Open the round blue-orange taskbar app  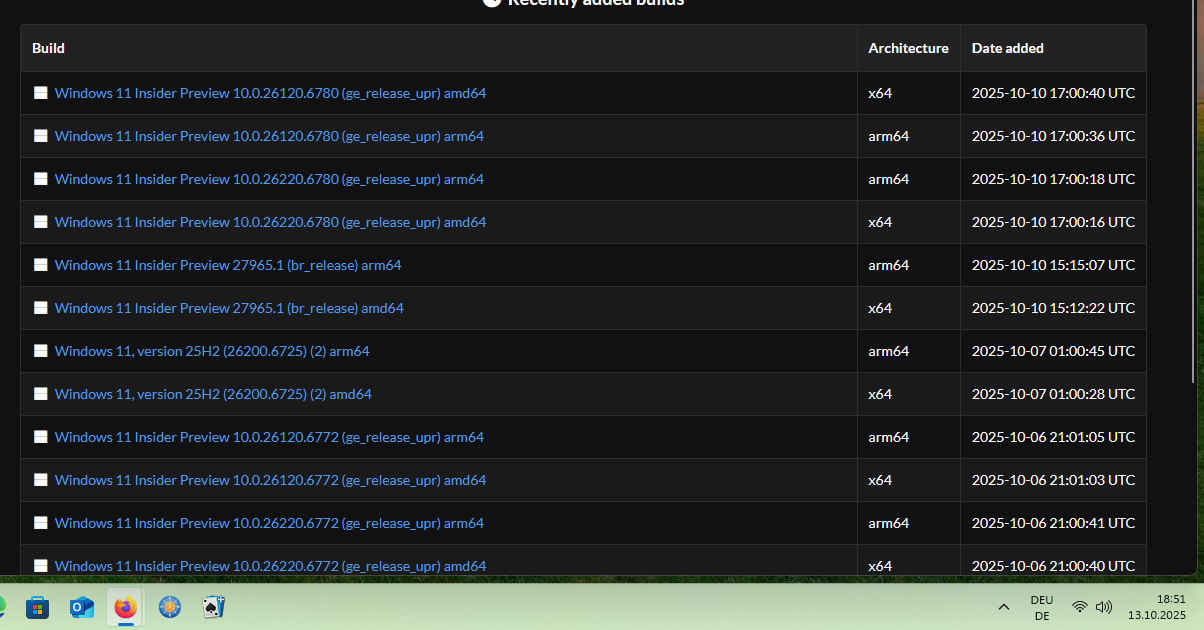coord(169,607)
